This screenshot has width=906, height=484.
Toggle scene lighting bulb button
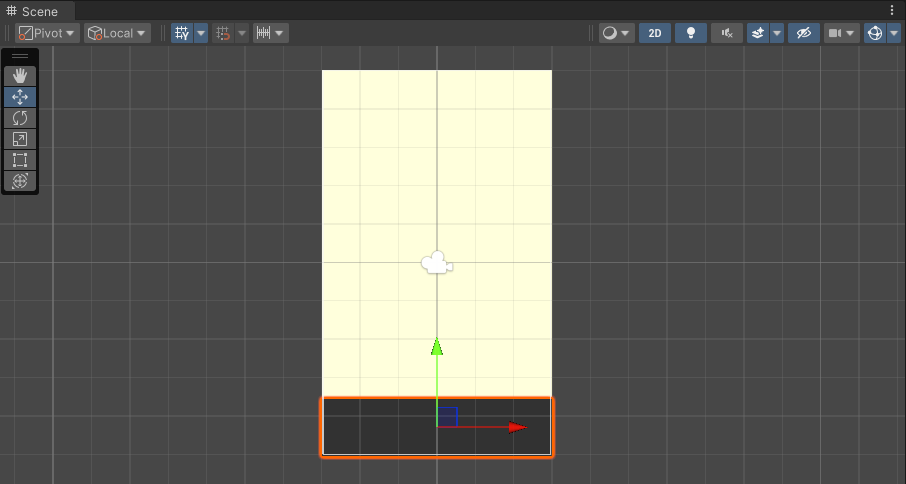[x=690, y=33]
